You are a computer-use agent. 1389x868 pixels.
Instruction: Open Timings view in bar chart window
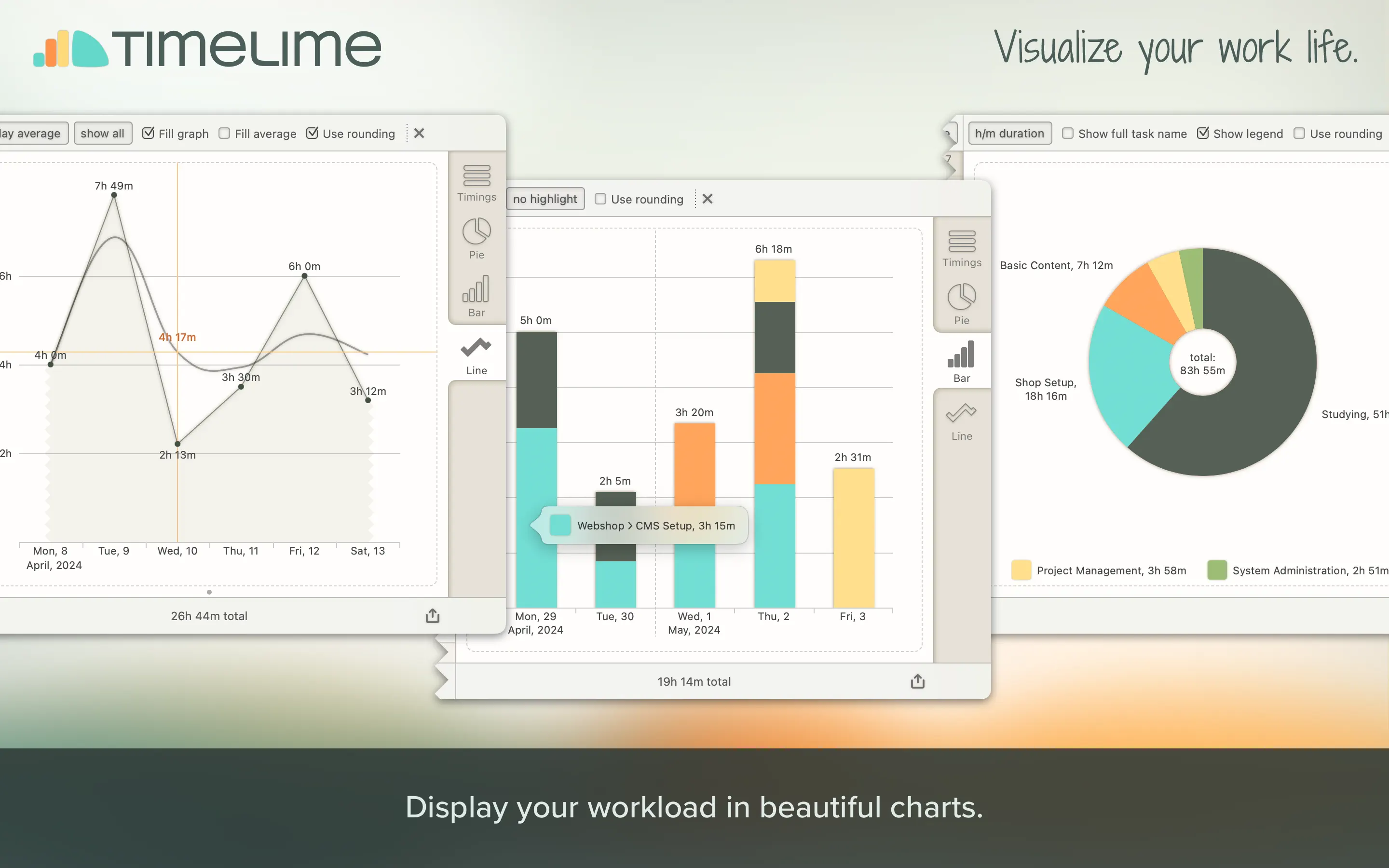click(x=961, y=248)
